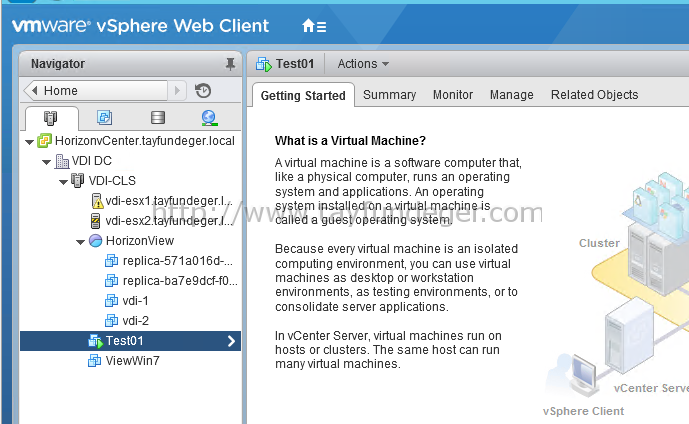
Task: Collapse the VDI DC datacenter node
Action: pyautogui.click(x=47, y=162)
